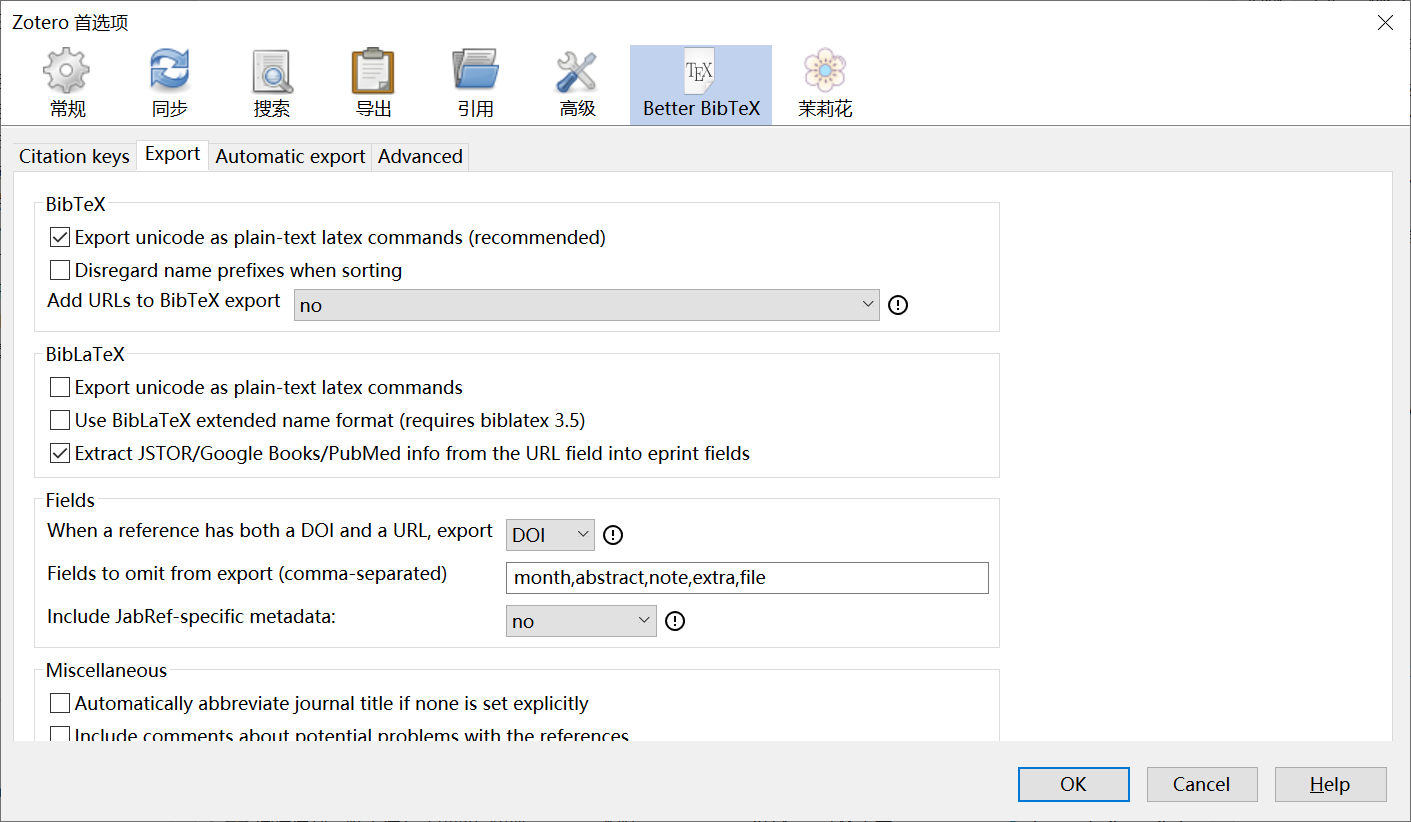Screen dimensions: 1411x822
Task: Enable Disregard name prefixes when sorting
Action: [x=60, y=270]
